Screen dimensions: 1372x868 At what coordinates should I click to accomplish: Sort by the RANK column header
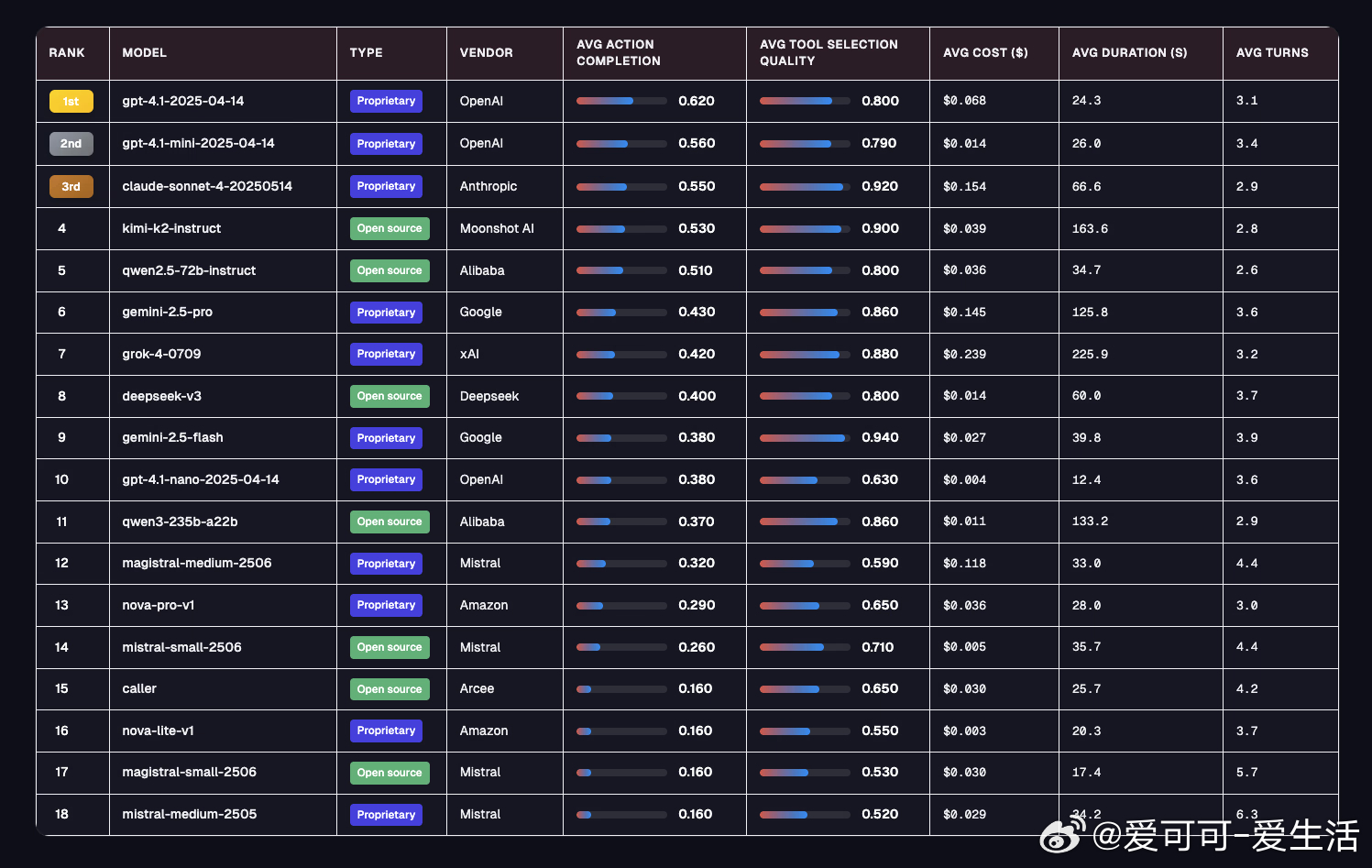67,53
